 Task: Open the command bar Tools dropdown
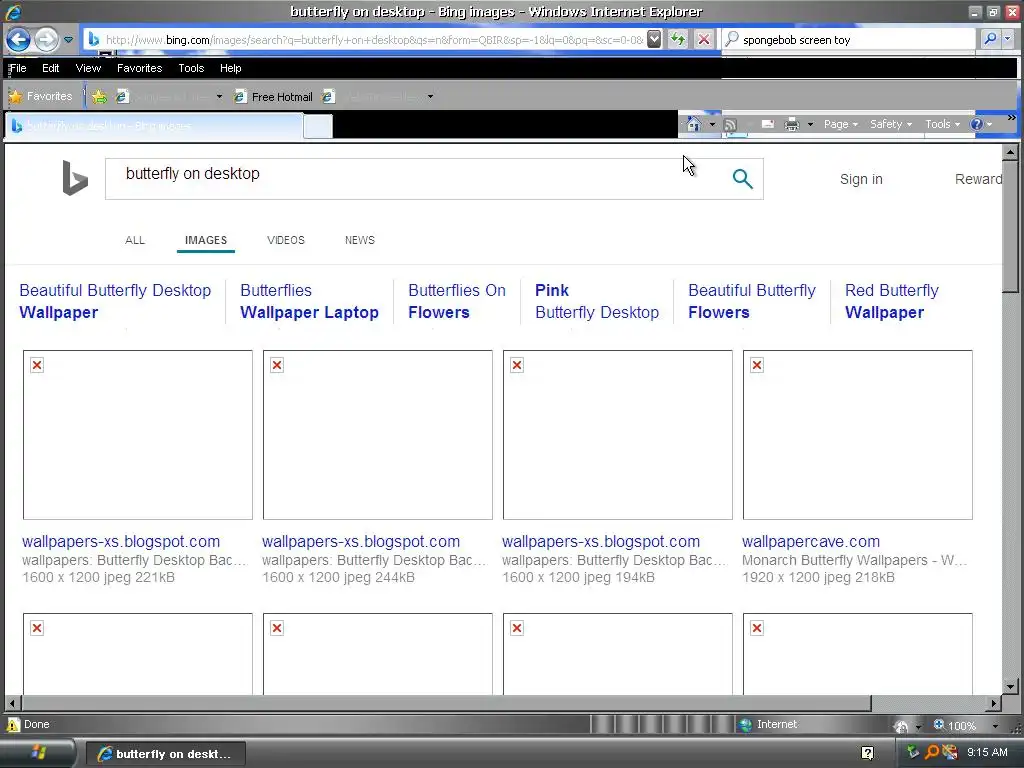tap(942, 124)
